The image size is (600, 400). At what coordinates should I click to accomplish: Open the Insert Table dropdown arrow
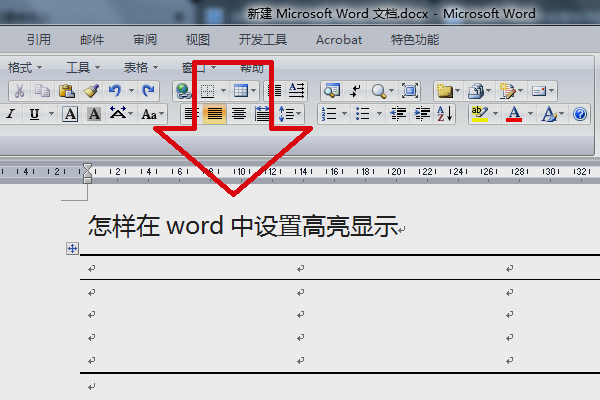253,91
